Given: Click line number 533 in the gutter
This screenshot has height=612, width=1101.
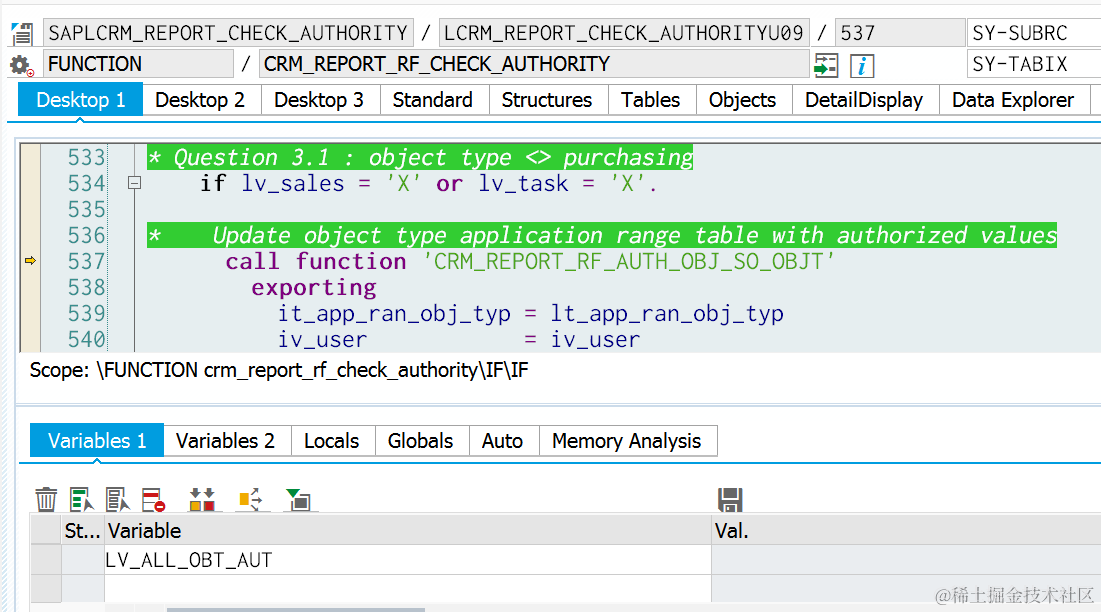Looking at the screenshot, I should [x=86, y=157].
